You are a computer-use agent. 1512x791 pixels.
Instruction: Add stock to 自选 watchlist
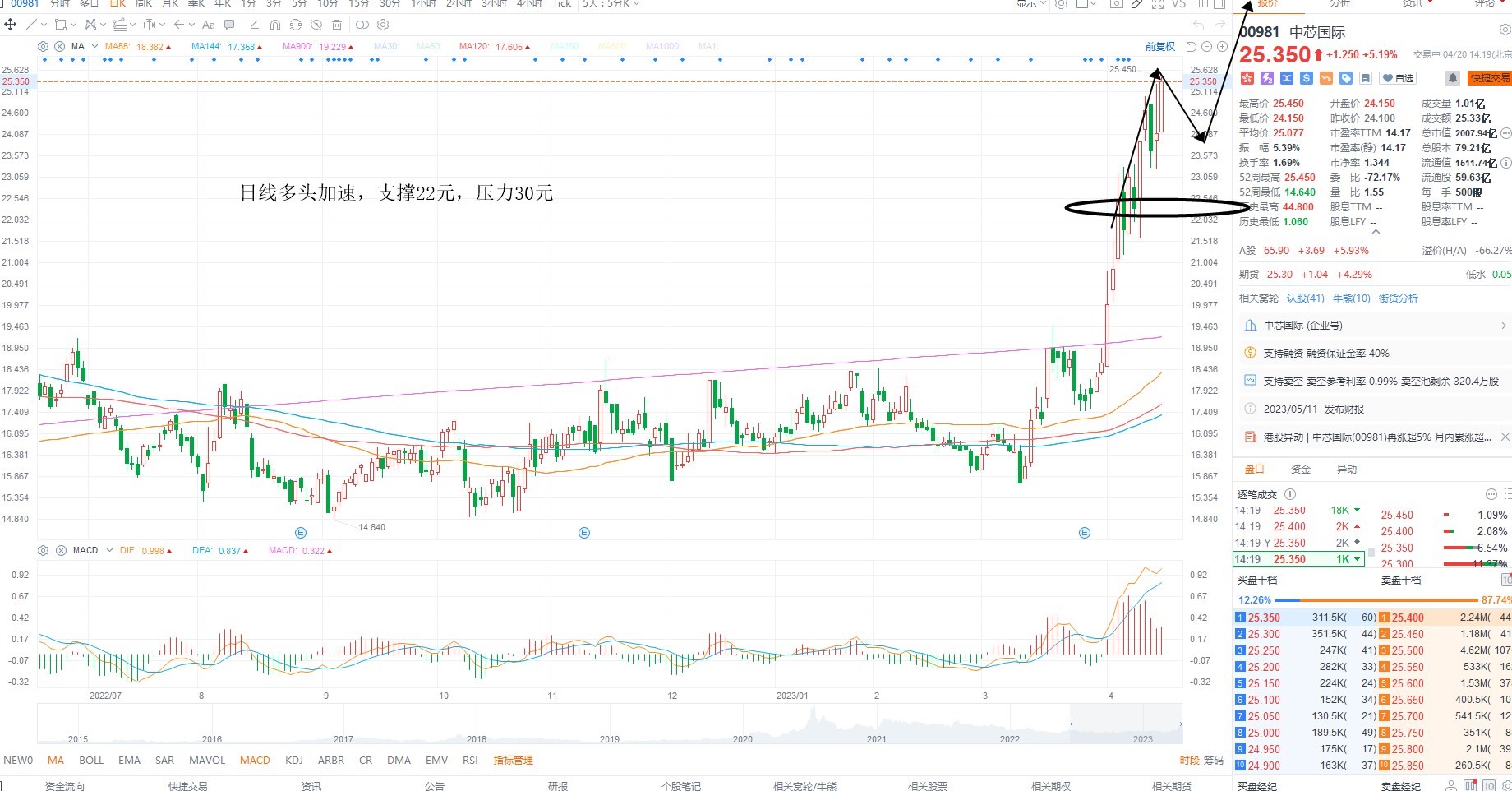[x=1398, y=78]
